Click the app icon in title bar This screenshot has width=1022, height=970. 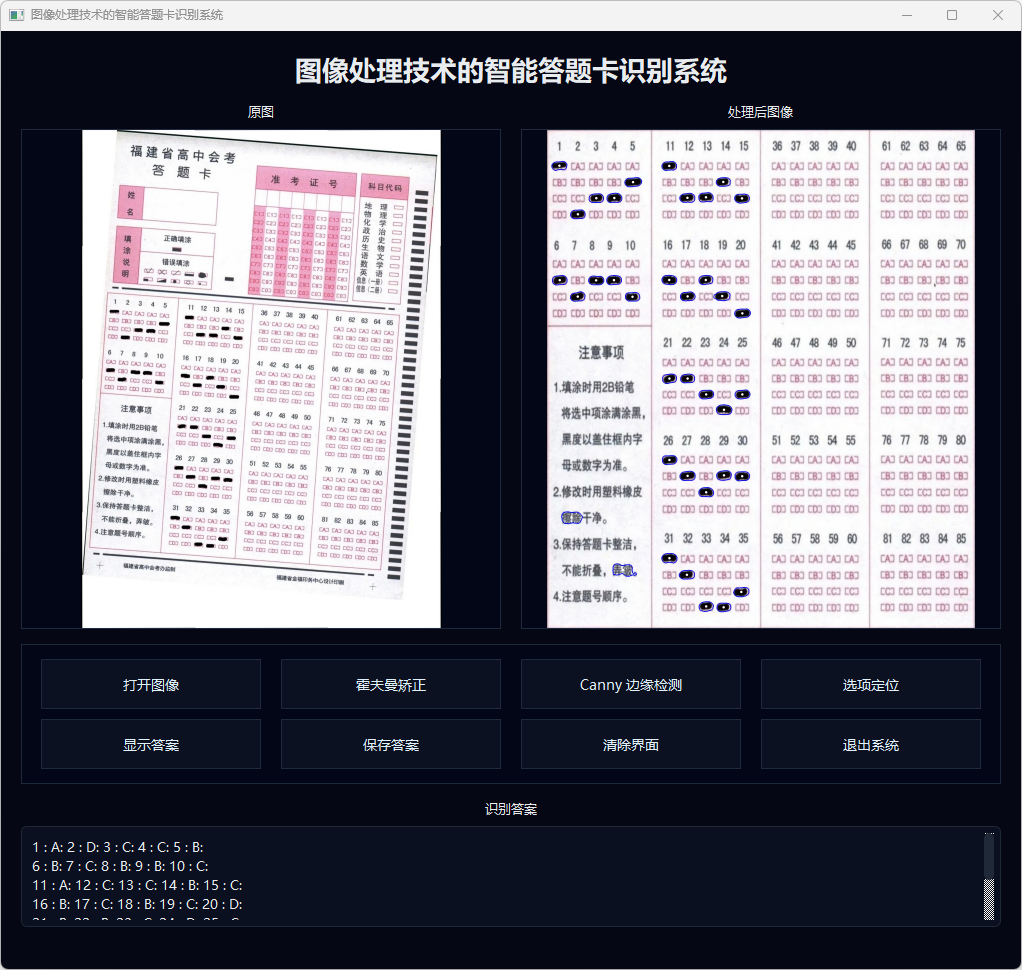click(16, 15)
